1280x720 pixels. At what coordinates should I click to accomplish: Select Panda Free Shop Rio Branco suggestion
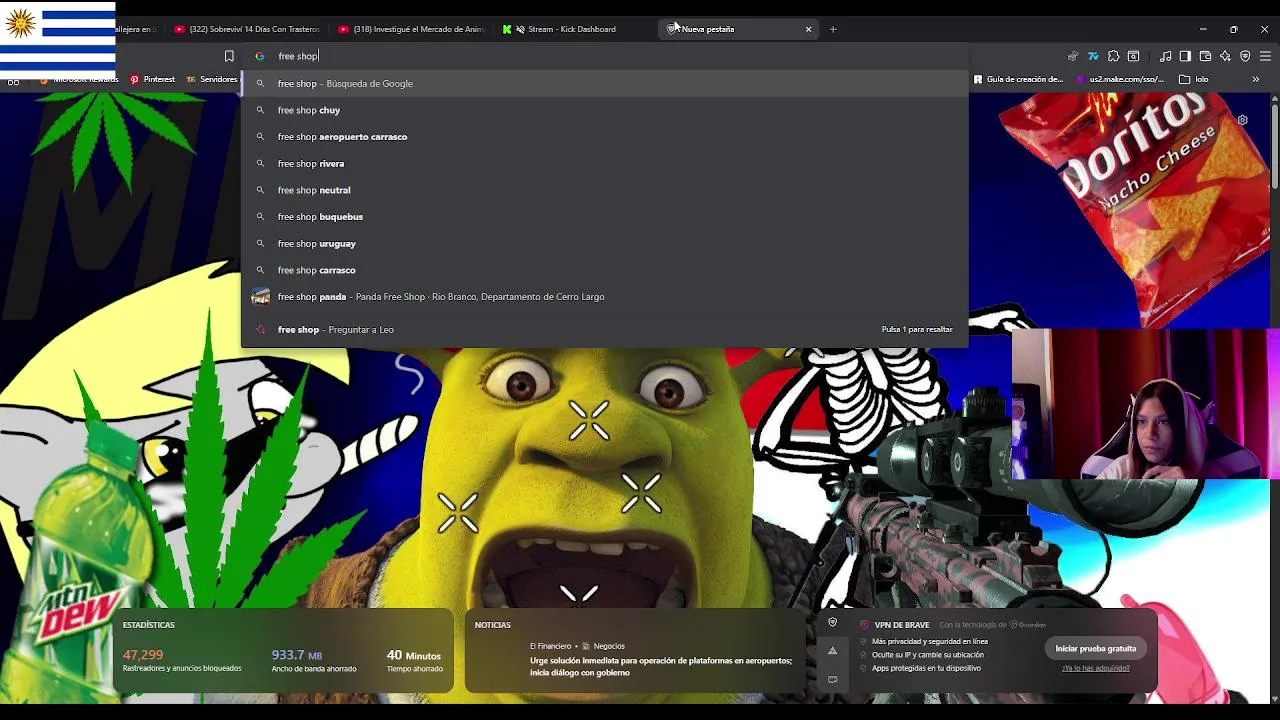(x=604, y=296)
